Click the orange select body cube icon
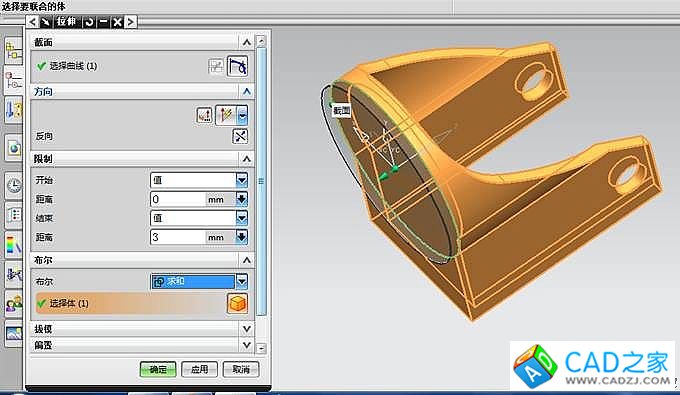Image resolution: width=680 pixels, height=395 pixels. [x=237, y=303]
